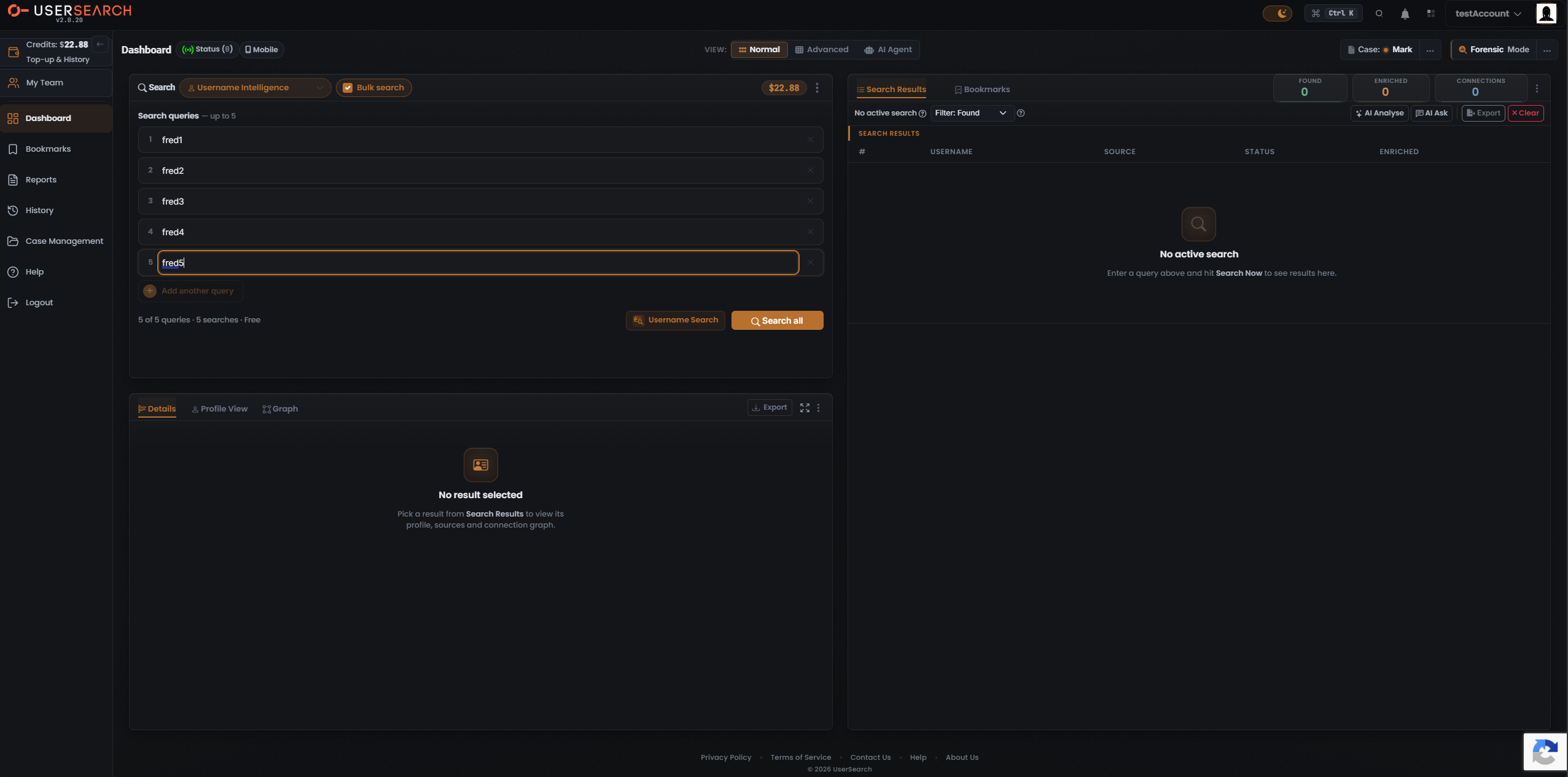
Task: Switch to the Graph tab
Action: coord(280,409)
